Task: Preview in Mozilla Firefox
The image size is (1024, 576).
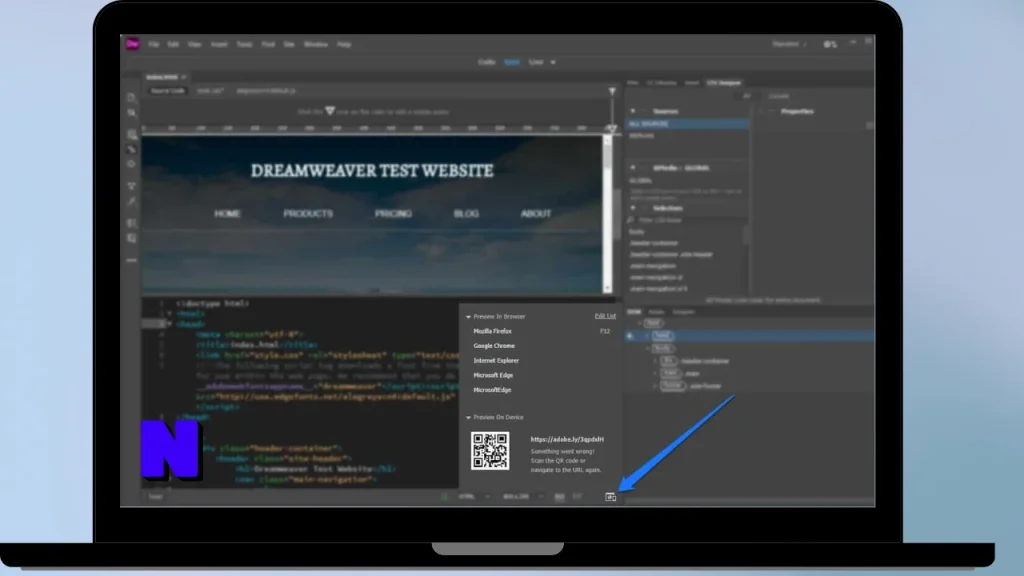Action: pos(492,331)
